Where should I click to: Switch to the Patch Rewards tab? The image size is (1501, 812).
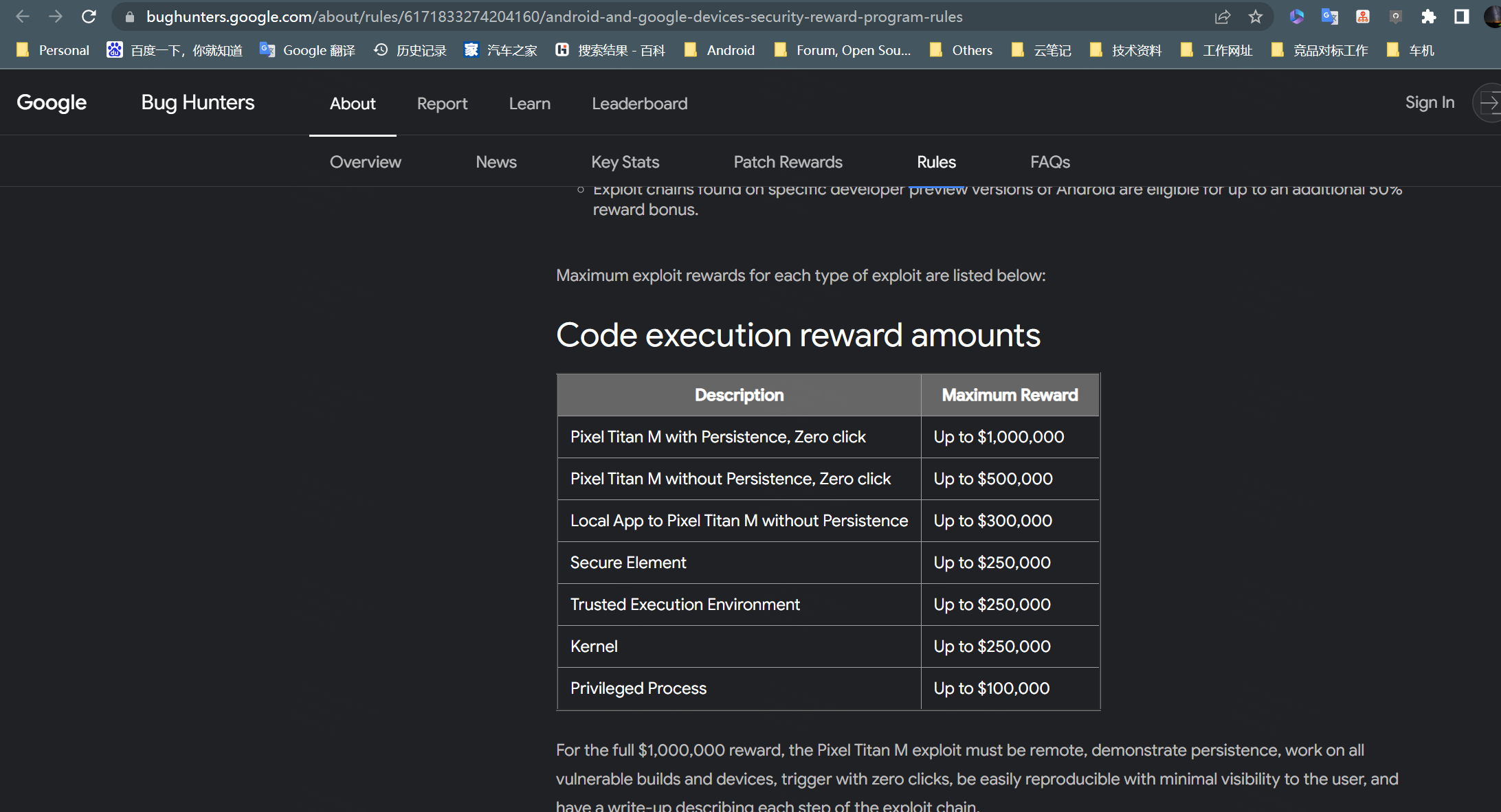[x=788, y=162]
